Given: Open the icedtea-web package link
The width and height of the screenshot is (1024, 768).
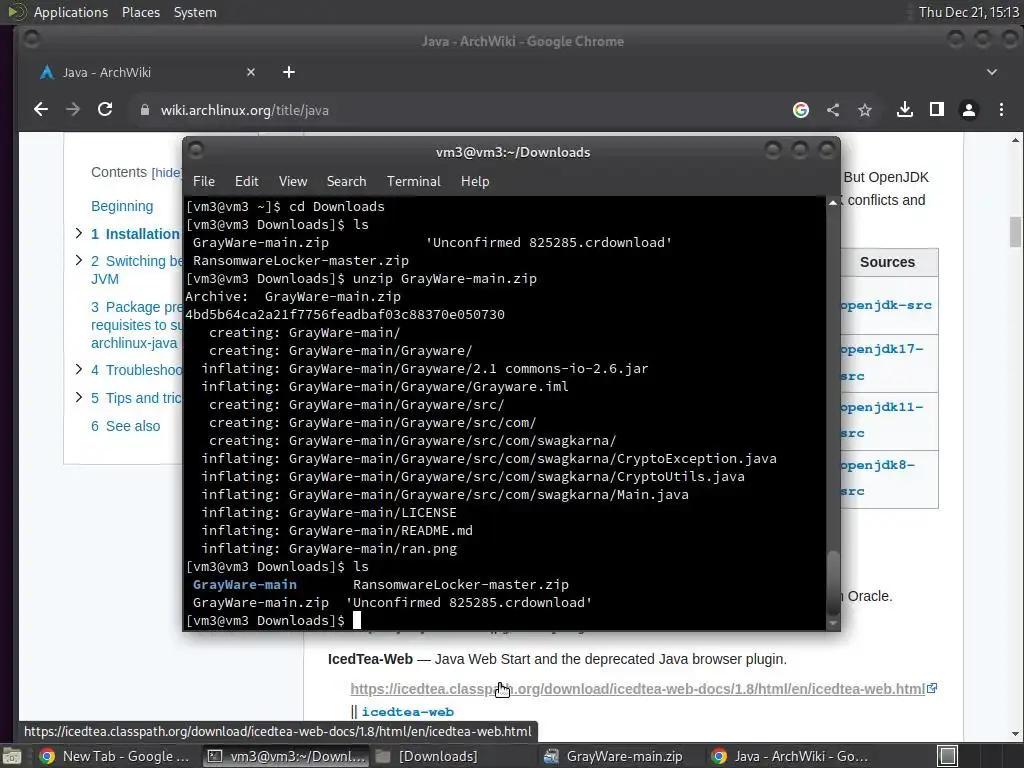Looking at the screenshot, I should (x=408, y=712).
